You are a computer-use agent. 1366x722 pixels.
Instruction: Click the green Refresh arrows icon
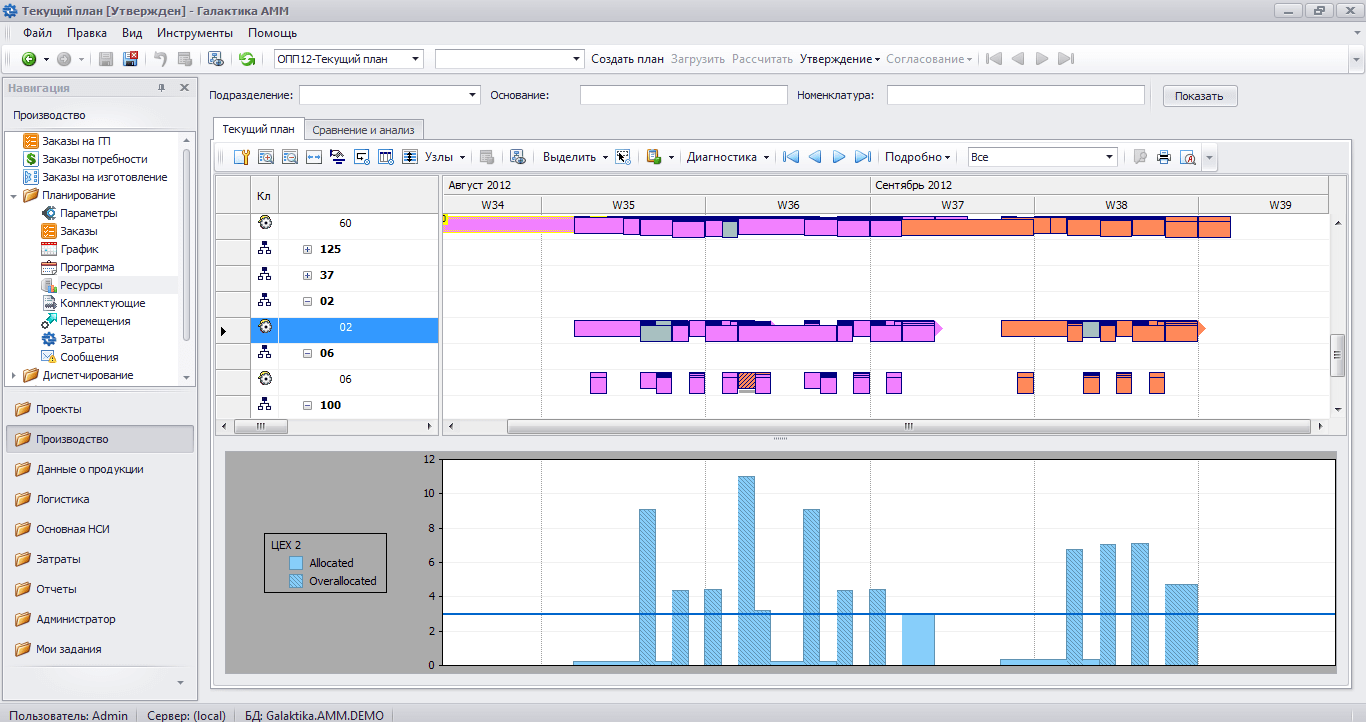[247, 59]
